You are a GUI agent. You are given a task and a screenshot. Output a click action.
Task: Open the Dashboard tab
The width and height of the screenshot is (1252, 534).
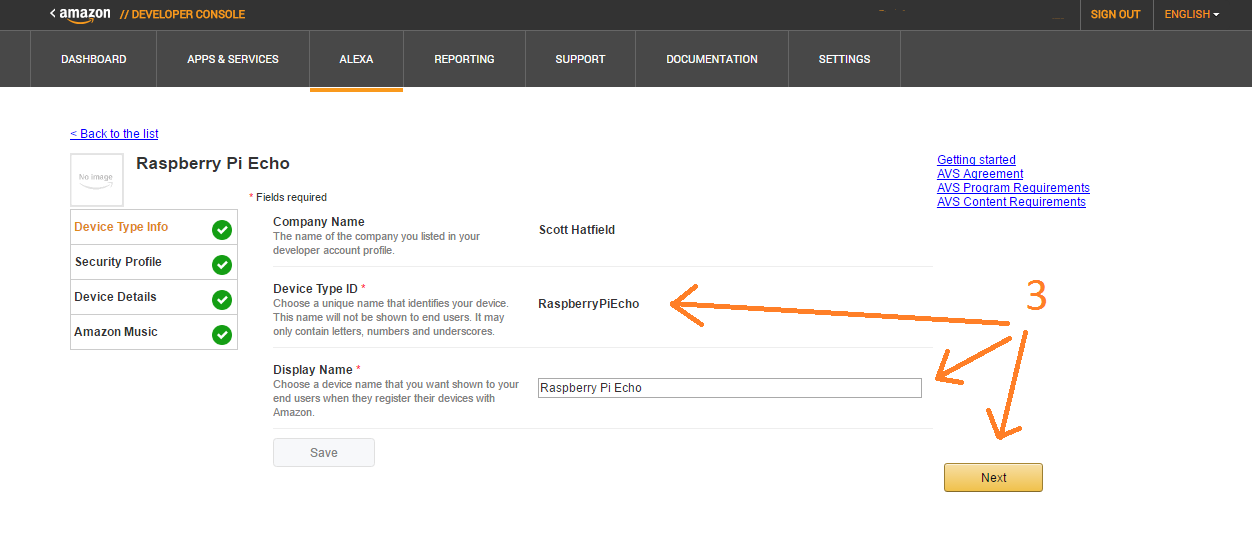(x=94, y=59)
